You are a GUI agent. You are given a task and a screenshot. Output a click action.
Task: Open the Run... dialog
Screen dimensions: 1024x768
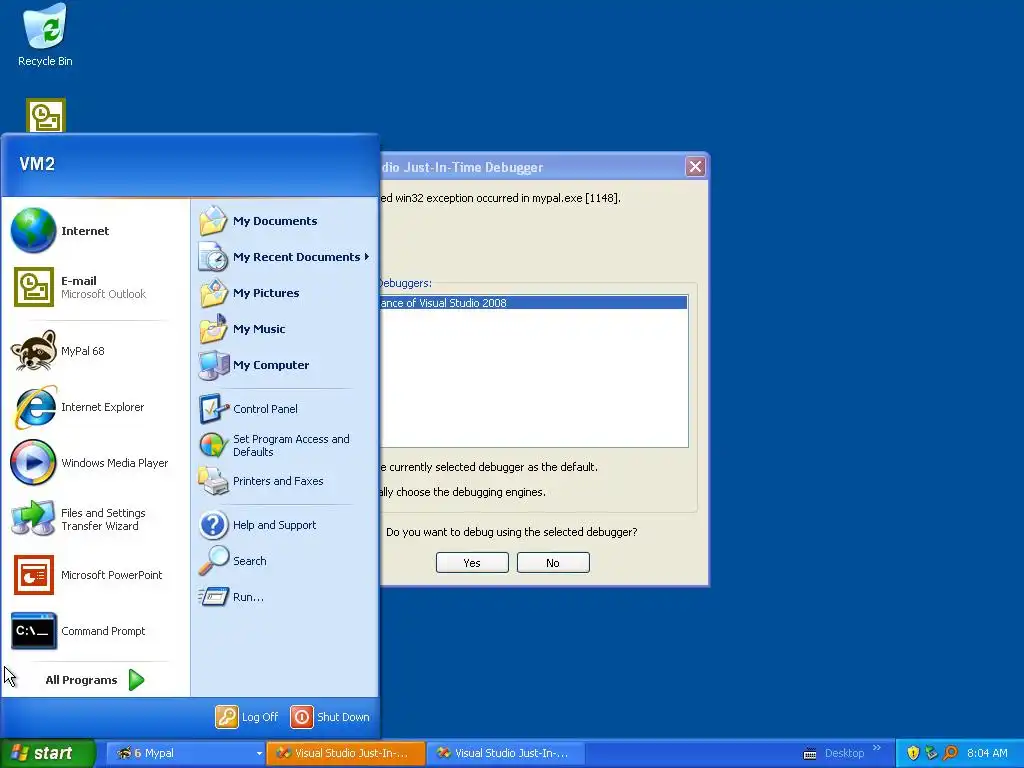231,597
